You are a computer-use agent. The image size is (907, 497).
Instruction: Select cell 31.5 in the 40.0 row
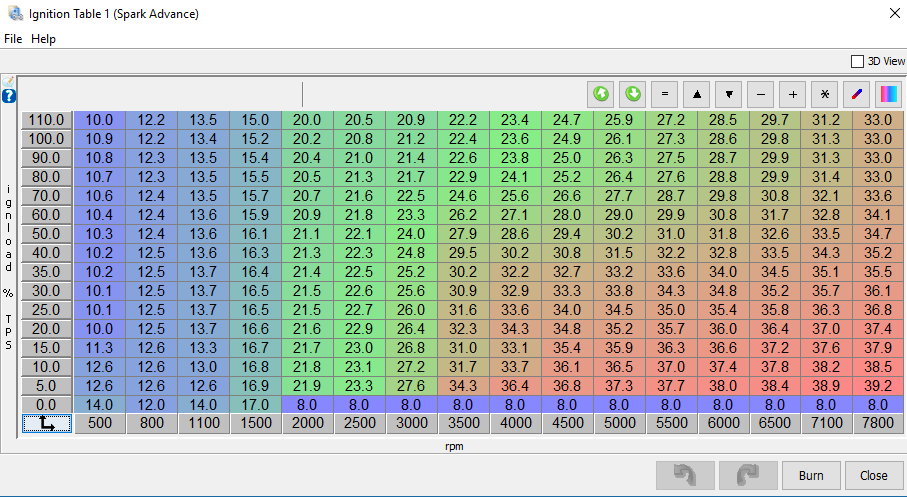619,253
